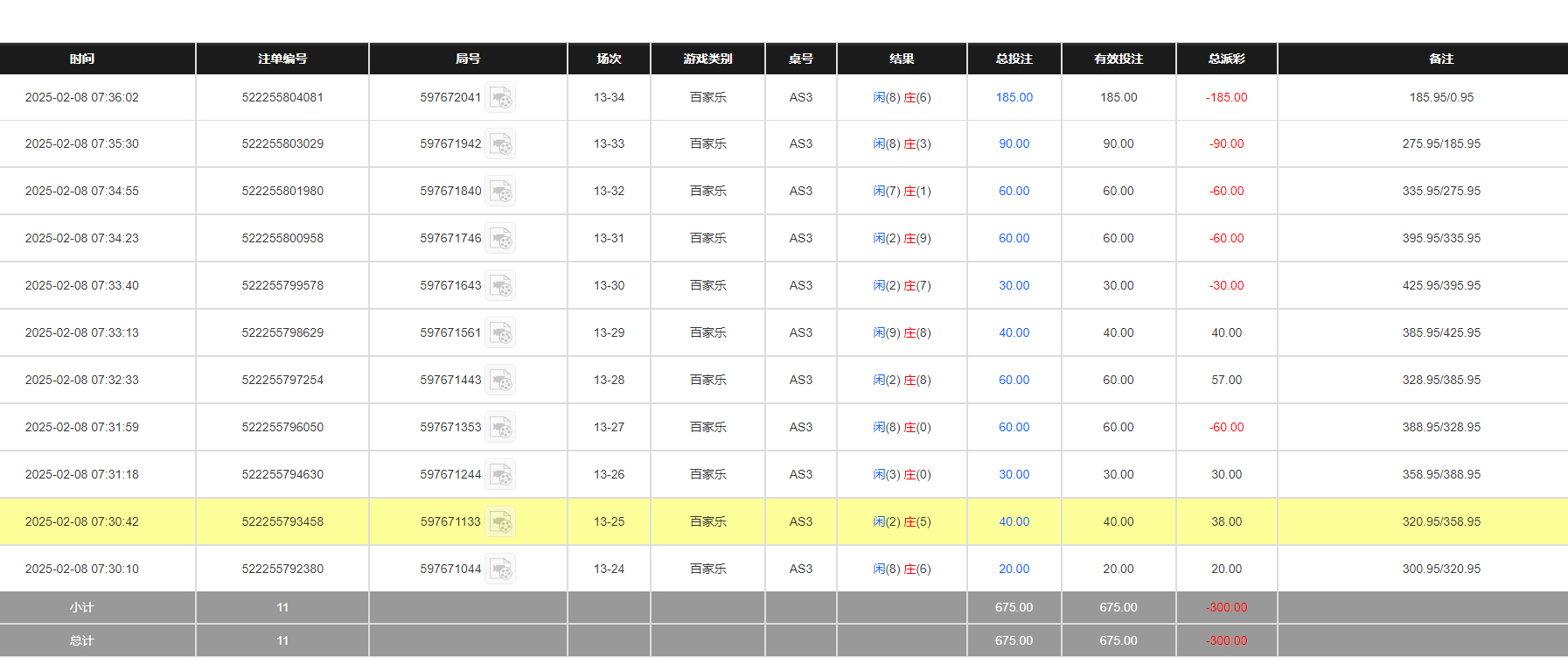The width and height of the screenshot is (1568, 671).
Task: Click remark 300.95/320.95
Action: pyautogui.click(x=1441, y=569)
